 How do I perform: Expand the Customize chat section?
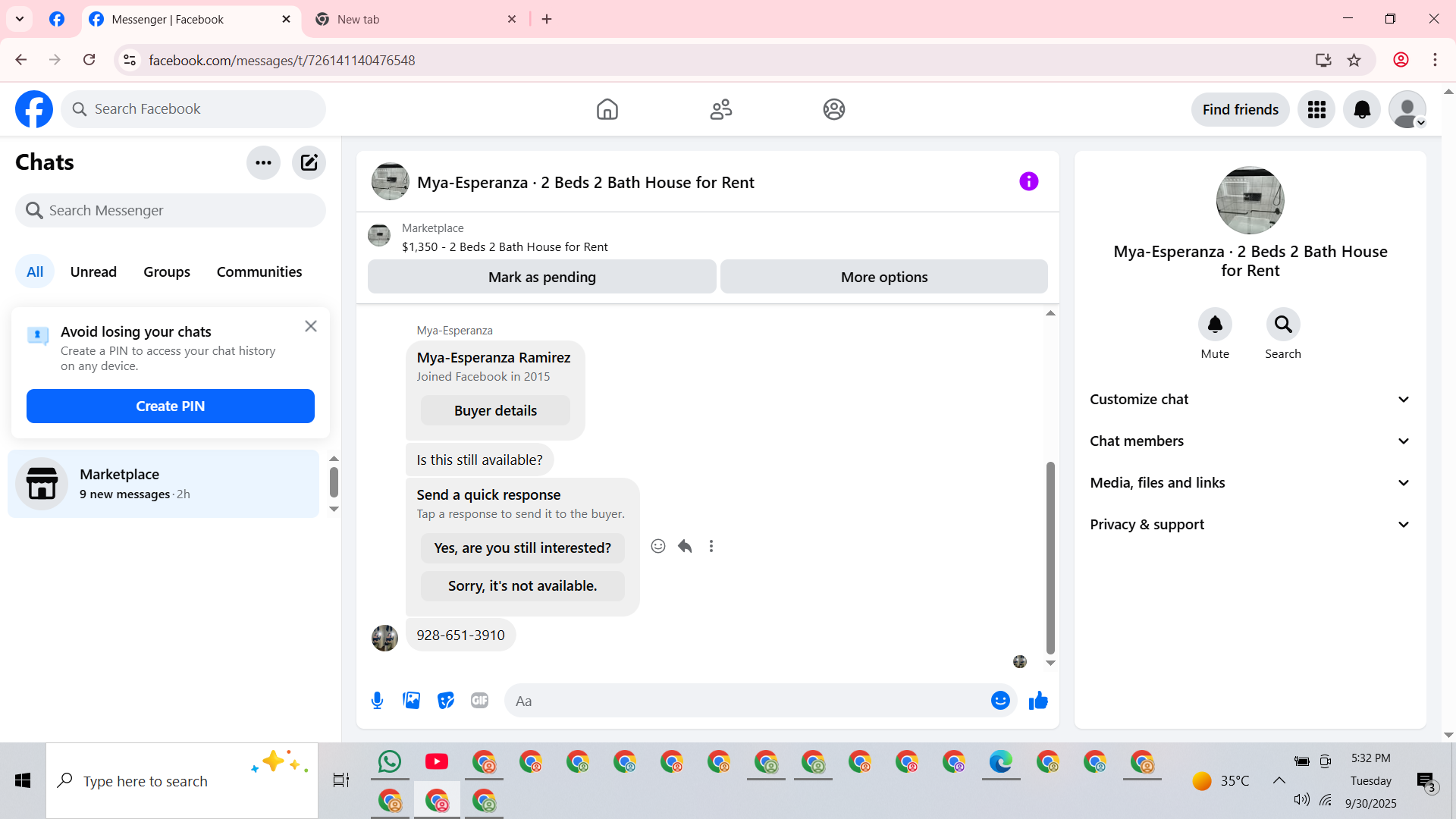(1250, 400)
